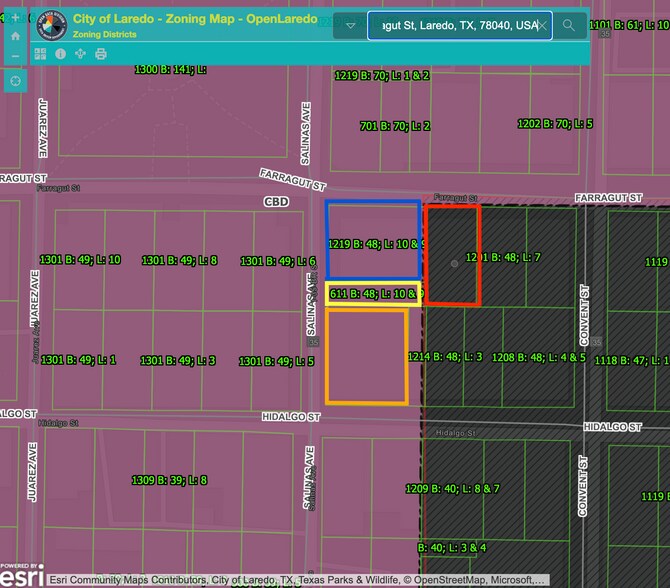Click the find my location button

tap(15, 80)
